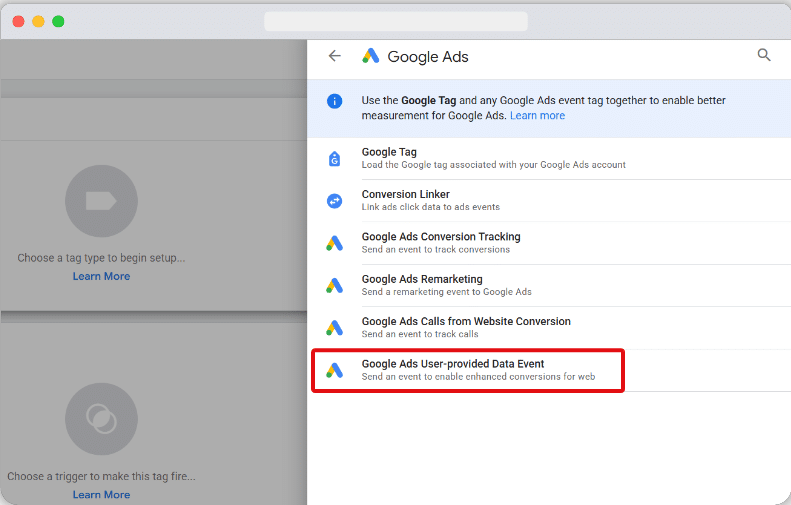Click the green maximize window button

(59, 21)
